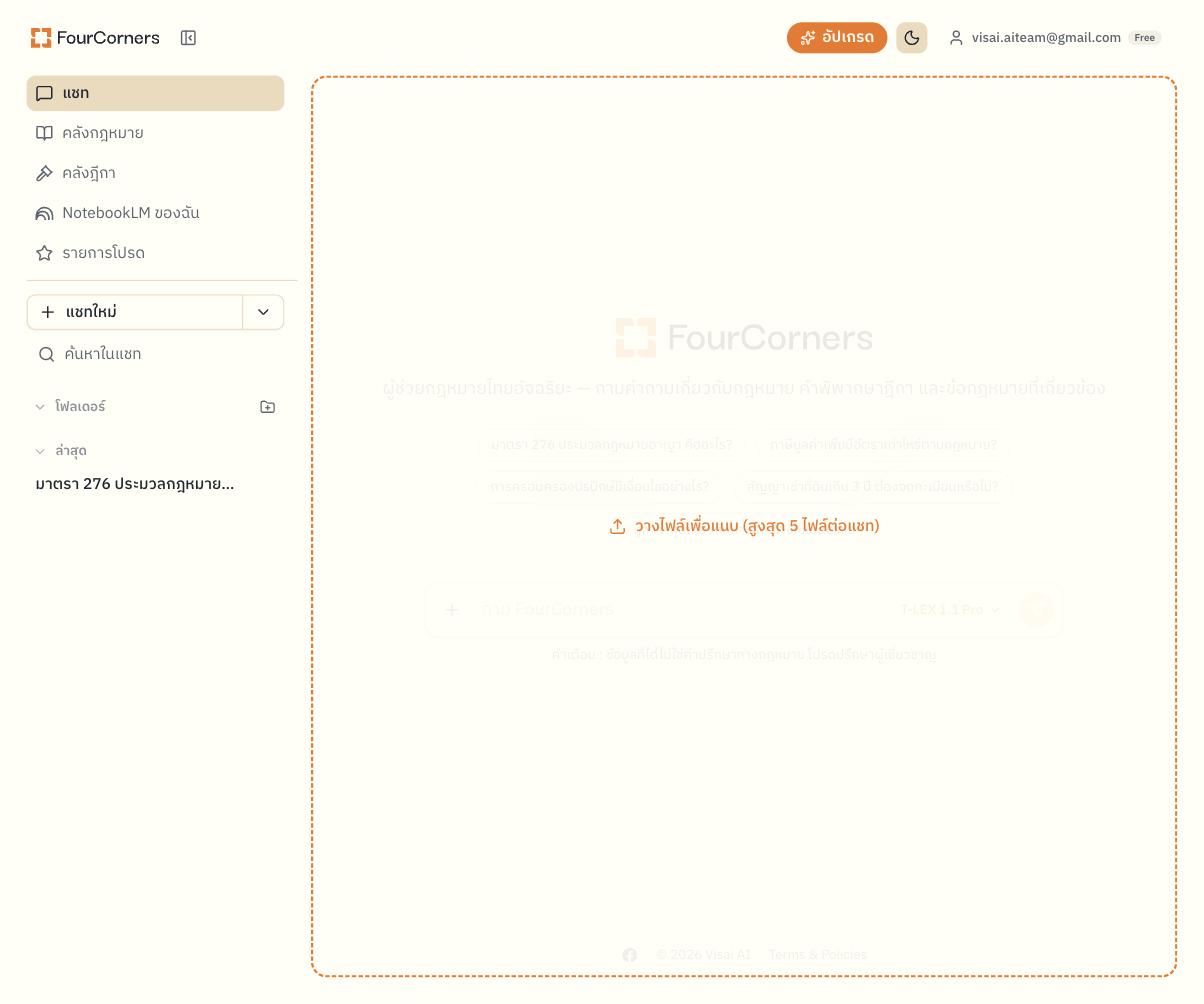Image resolution: width=1204 pixels, height=1004 pixels.
Task: Click the FourCorners logo in the header
Action: coord(95,38)
